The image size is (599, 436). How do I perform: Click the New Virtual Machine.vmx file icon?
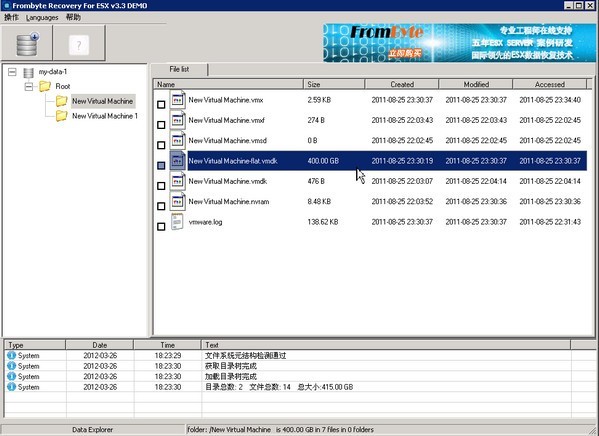click(x=178, y=100)
